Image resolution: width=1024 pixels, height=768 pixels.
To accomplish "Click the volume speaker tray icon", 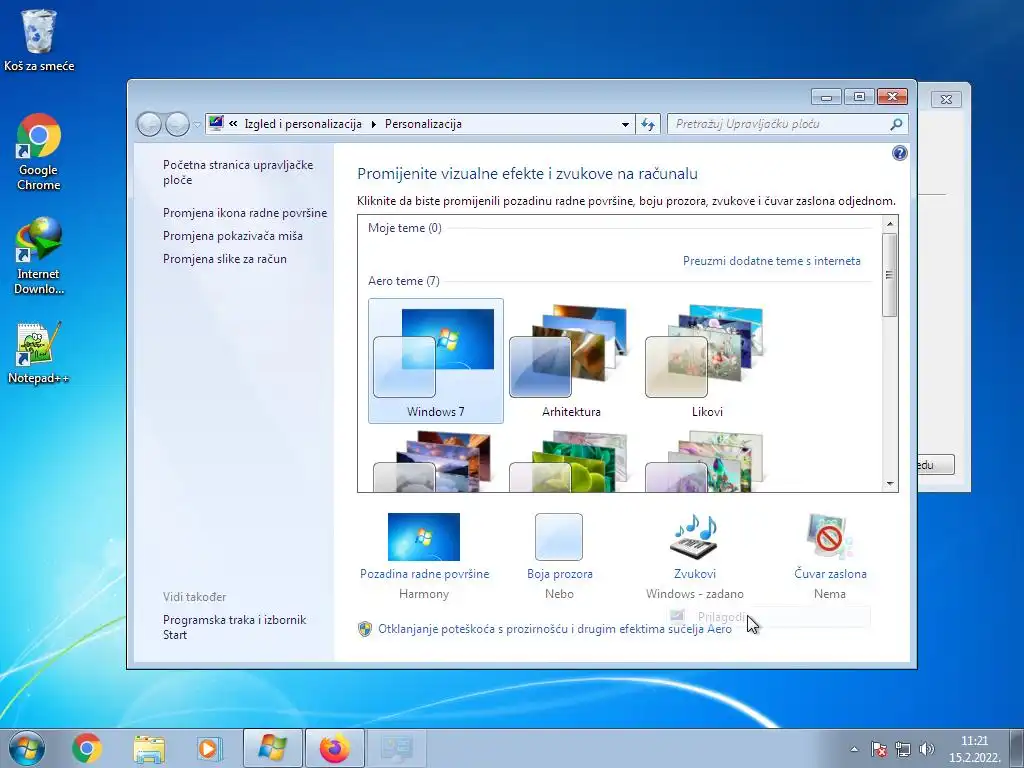I will pyautogui.click(x=926, y=748).
